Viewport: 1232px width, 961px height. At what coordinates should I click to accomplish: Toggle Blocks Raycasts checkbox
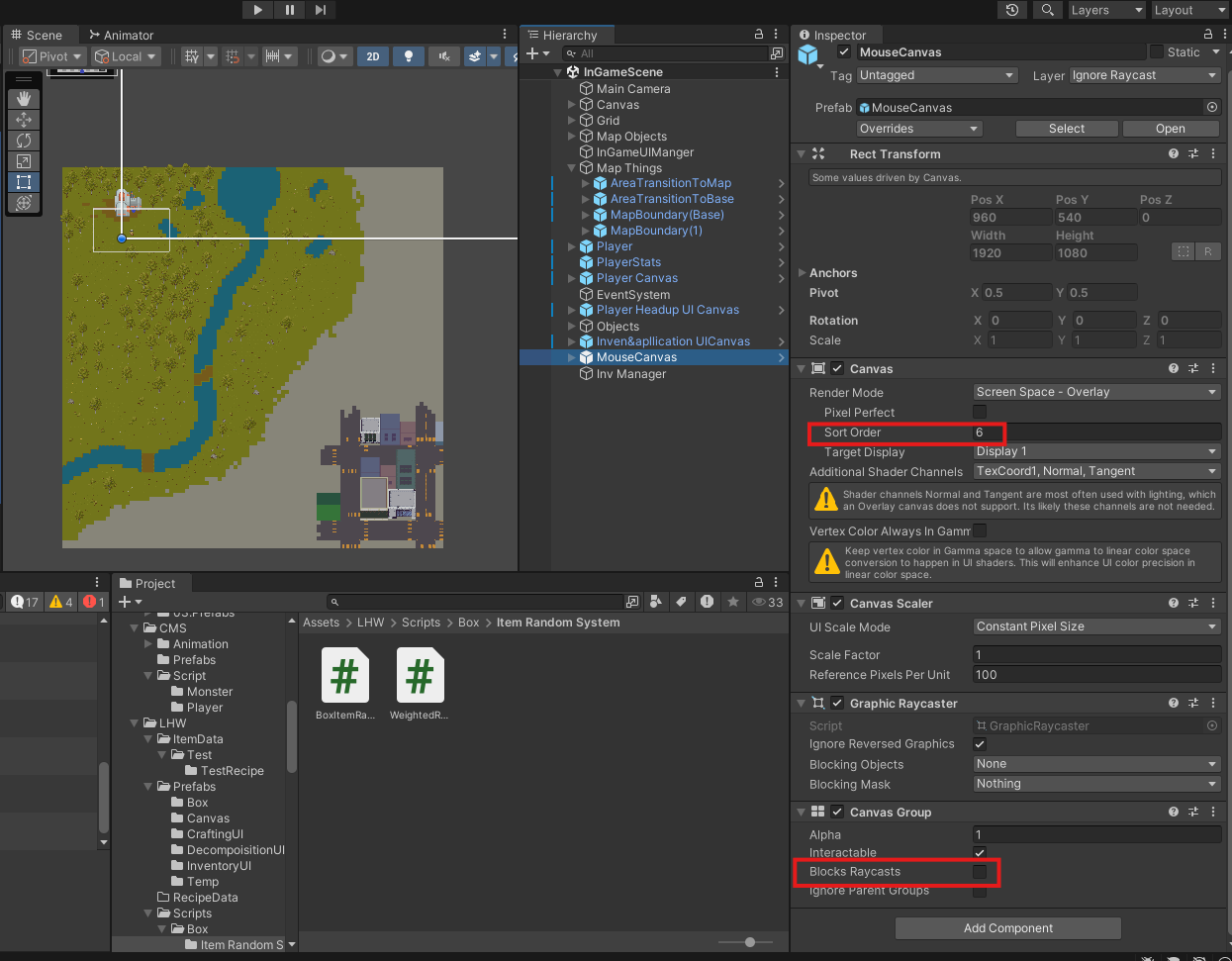click(980, 872)
